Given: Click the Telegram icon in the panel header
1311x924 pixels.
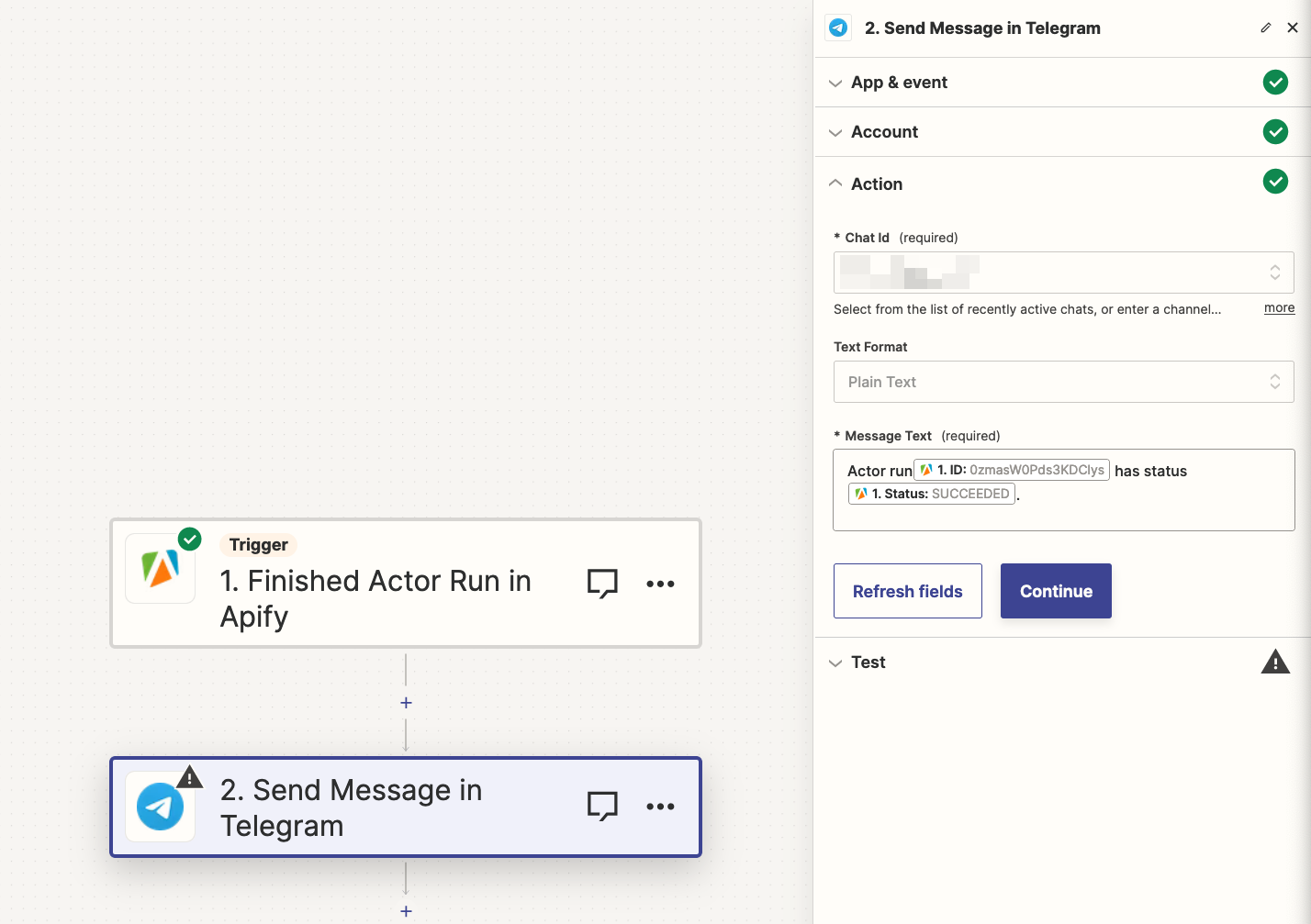Looking at the screenshot, I should tap(837, 28).
